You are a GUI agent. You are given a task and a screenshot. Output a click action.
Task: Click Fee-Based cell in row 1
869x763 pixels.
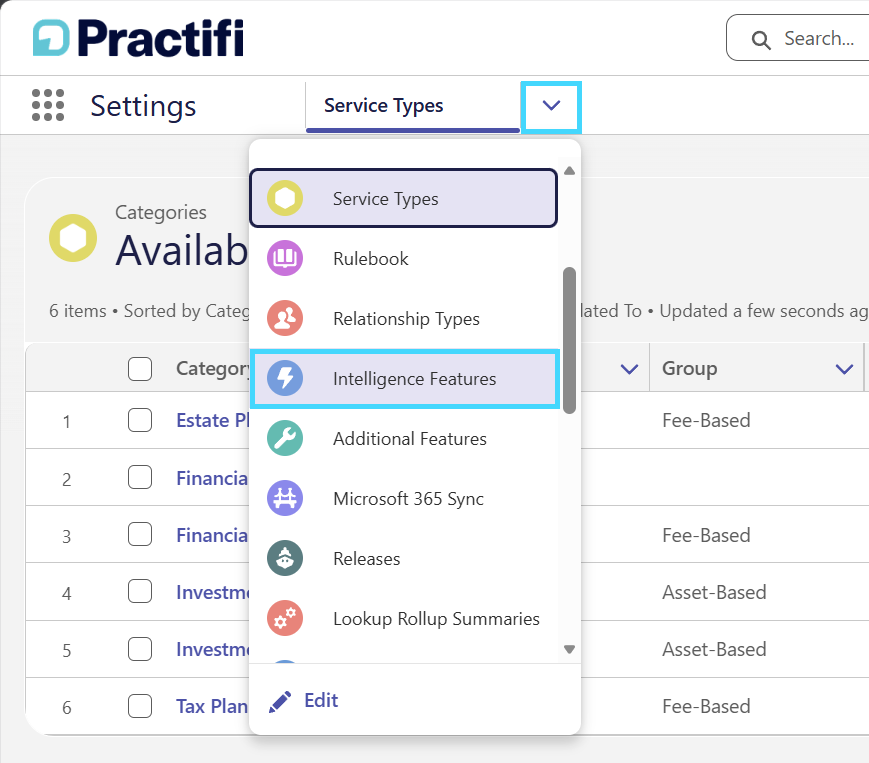click(706, 421)
